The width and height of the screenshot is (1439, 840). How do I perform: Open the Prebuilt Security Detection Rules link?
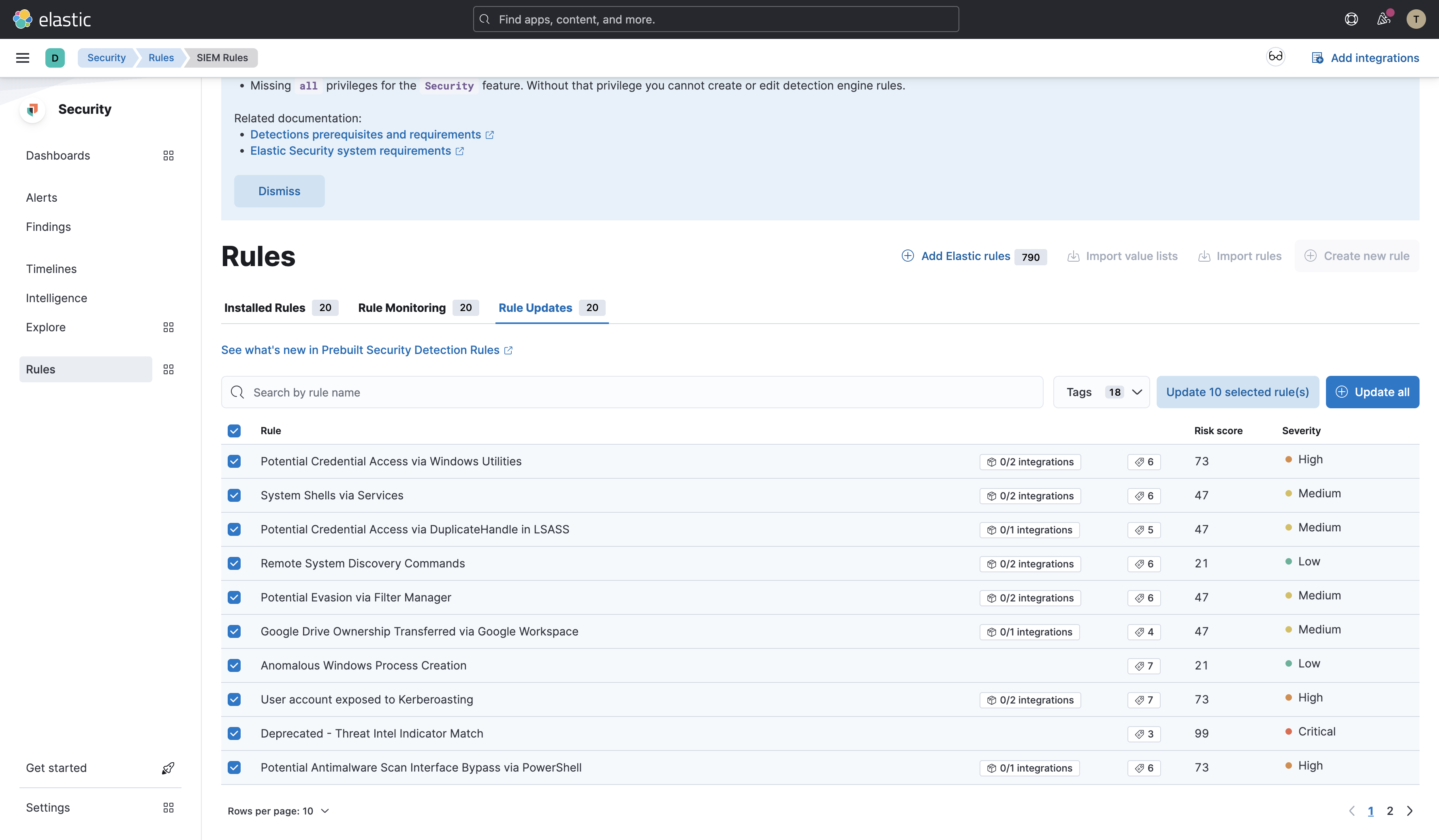pos(361,350)
